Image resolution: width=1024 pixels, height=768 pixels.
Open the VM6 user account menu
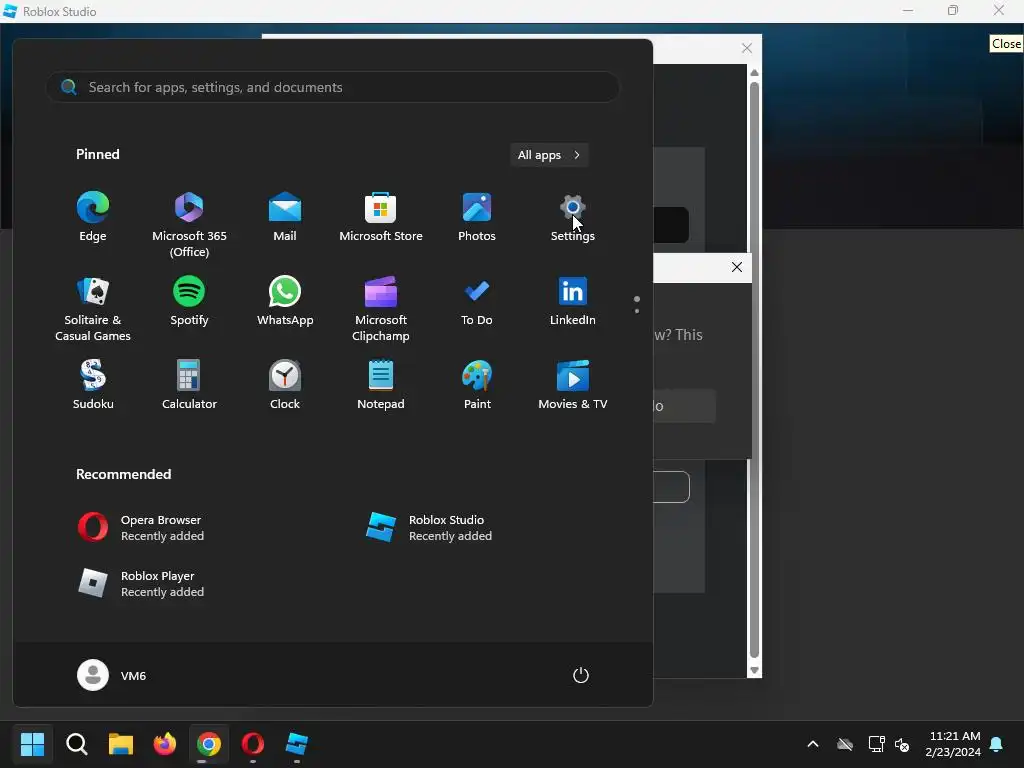pyautogui.click(x=112, y=675)
